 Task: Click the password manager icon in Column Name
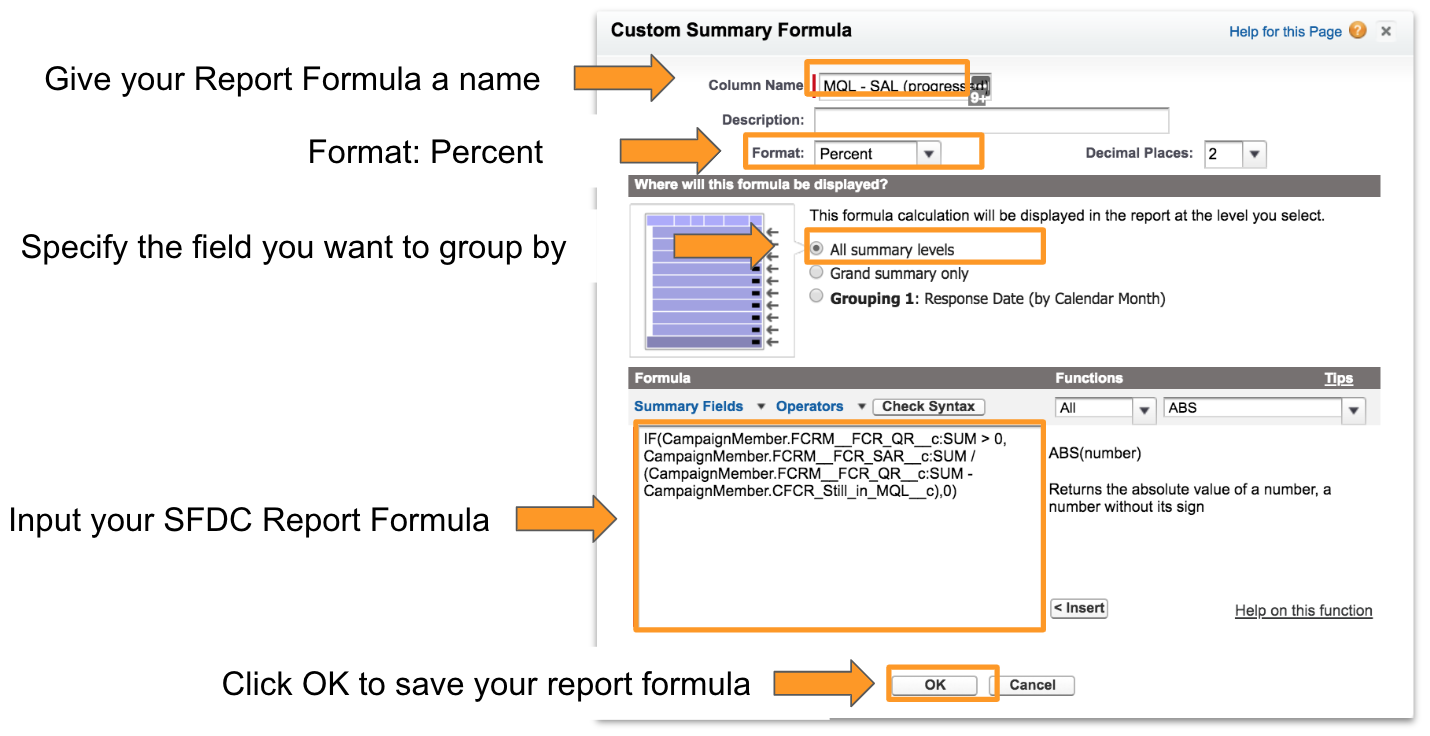point(980,88)
